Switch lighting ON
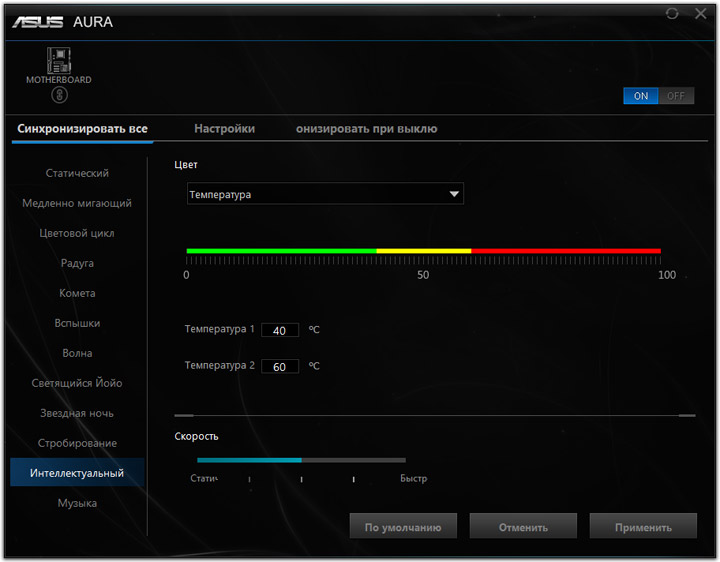 [x=641, y=96]
